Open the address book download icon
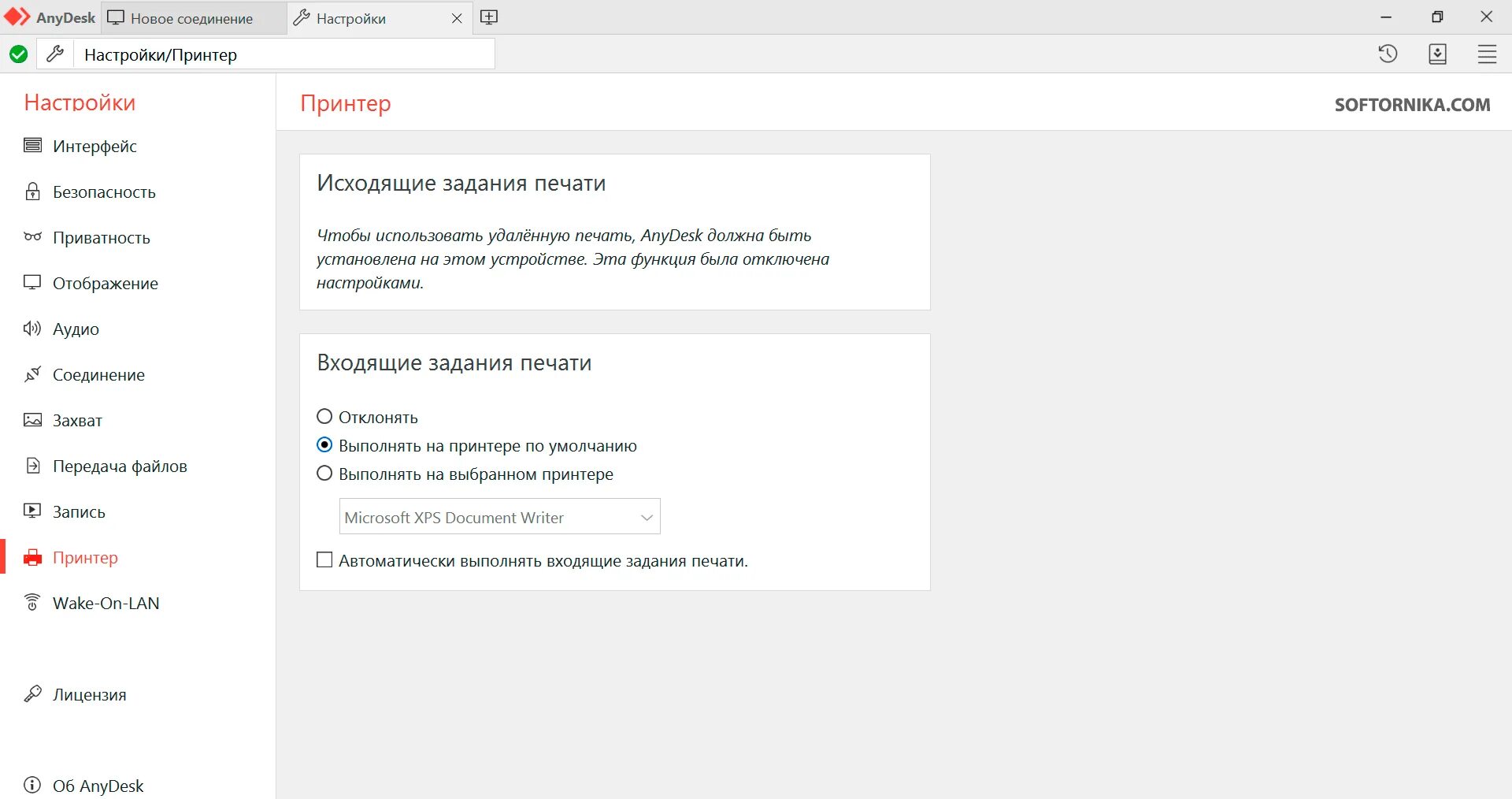The height and width of the screenshot is (799, 1512). 1437,54
